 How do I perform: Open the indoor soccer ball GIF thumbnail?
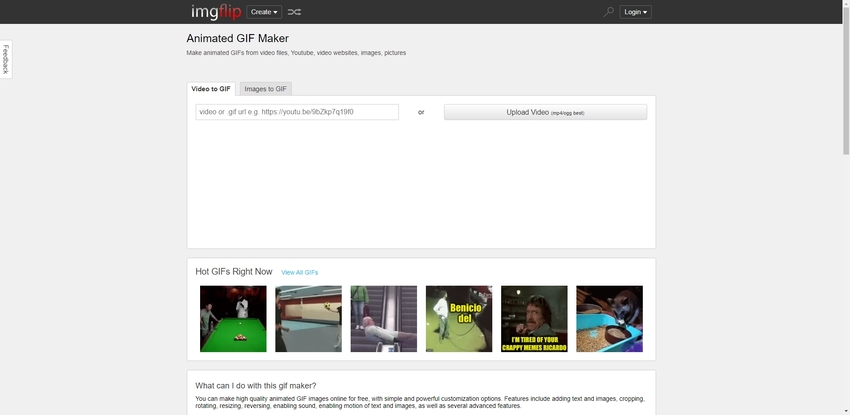[308, 319]
